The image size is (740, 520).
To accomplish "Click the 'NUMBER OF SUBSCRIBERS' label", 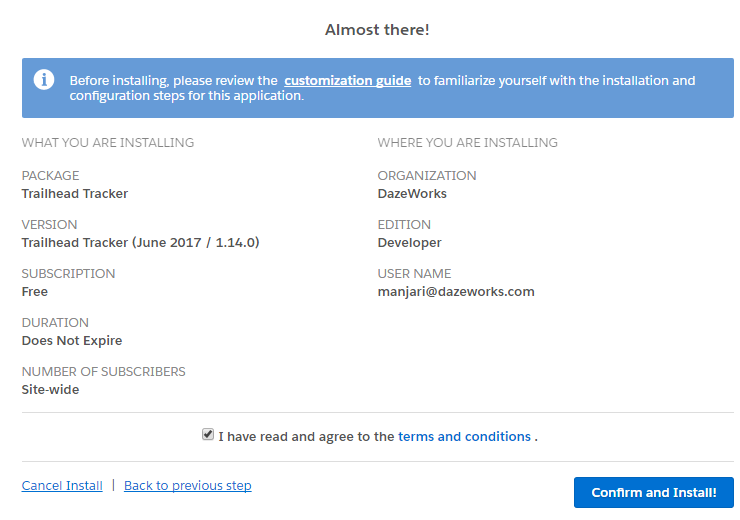I will point(103,372).
